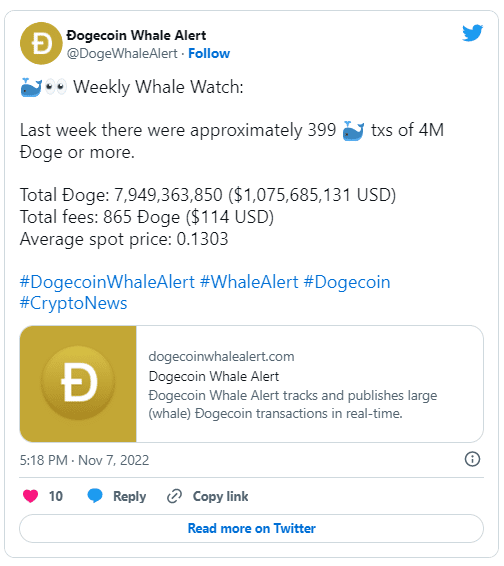Click the chain link copy icon
The image size is (504, 566).
[x=174, y=496]
